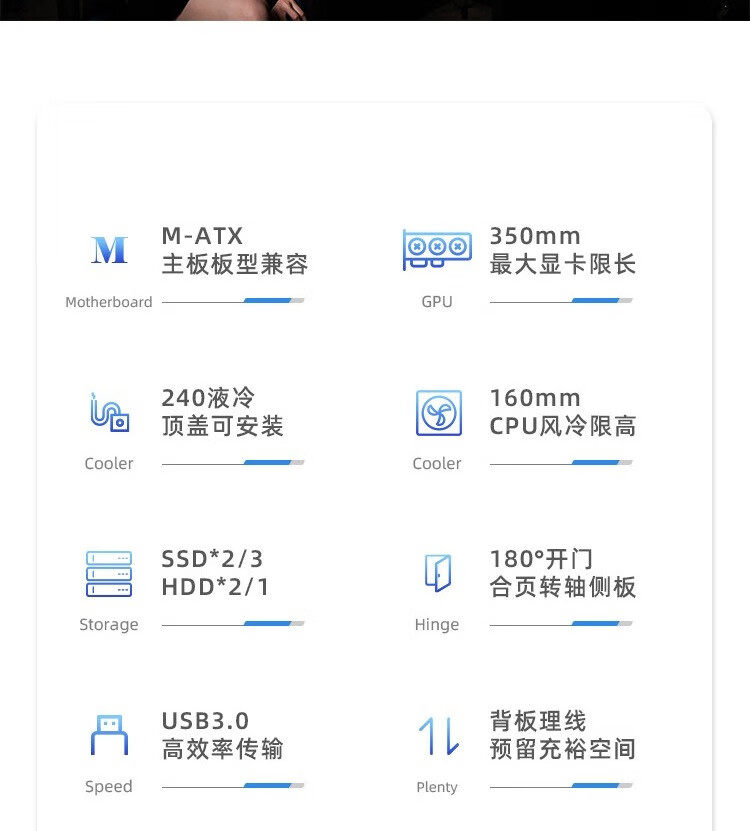Click the 'CPU风冷限高' text
Viewport: 750px width, 831px height.
[x=562, y=426]
